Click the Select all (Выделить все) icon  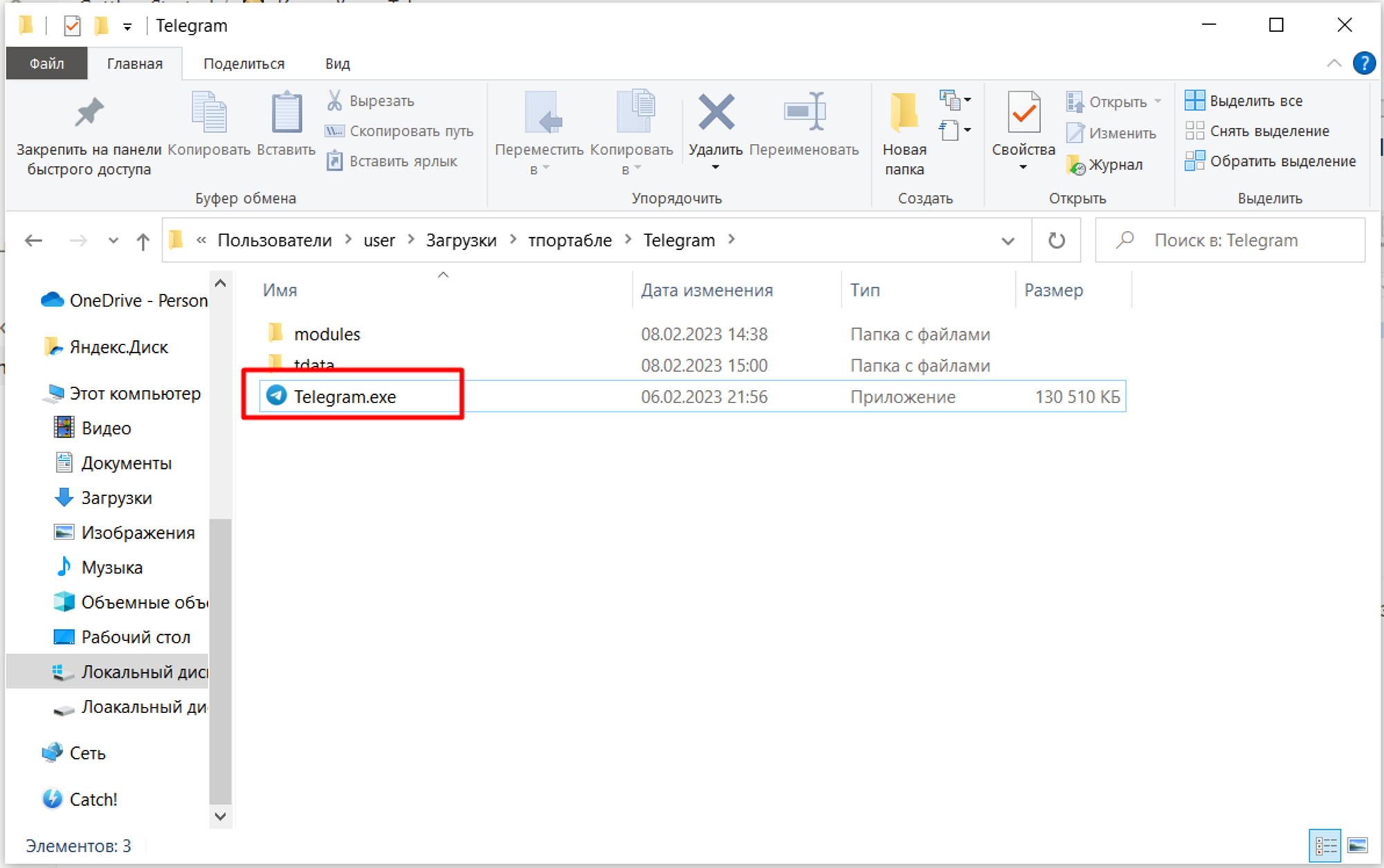pyautogui.click(x=1195, y=101)
